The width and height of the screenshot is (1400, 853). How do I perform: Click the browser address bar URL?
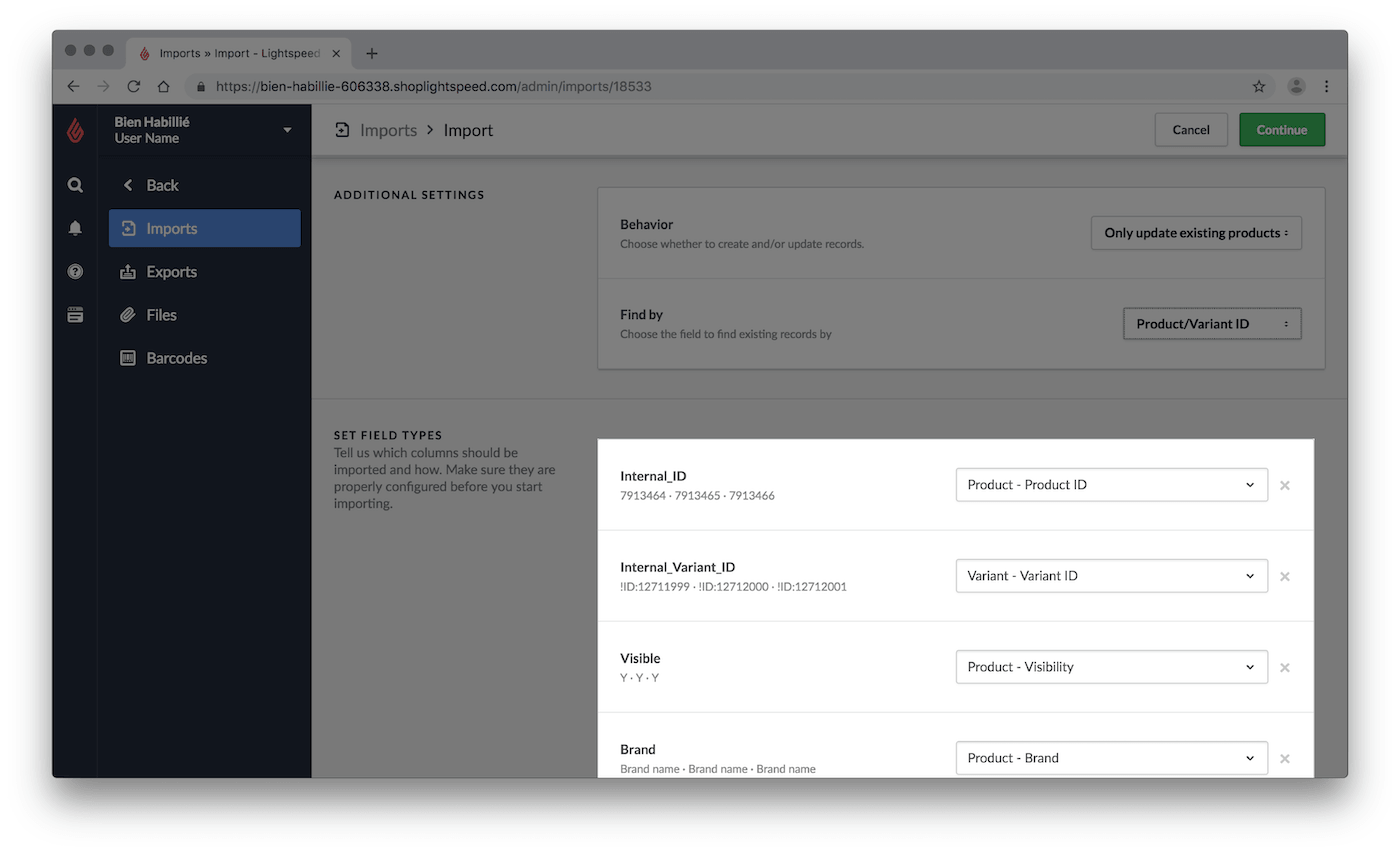pyautogui.click(x=434, y=86)
